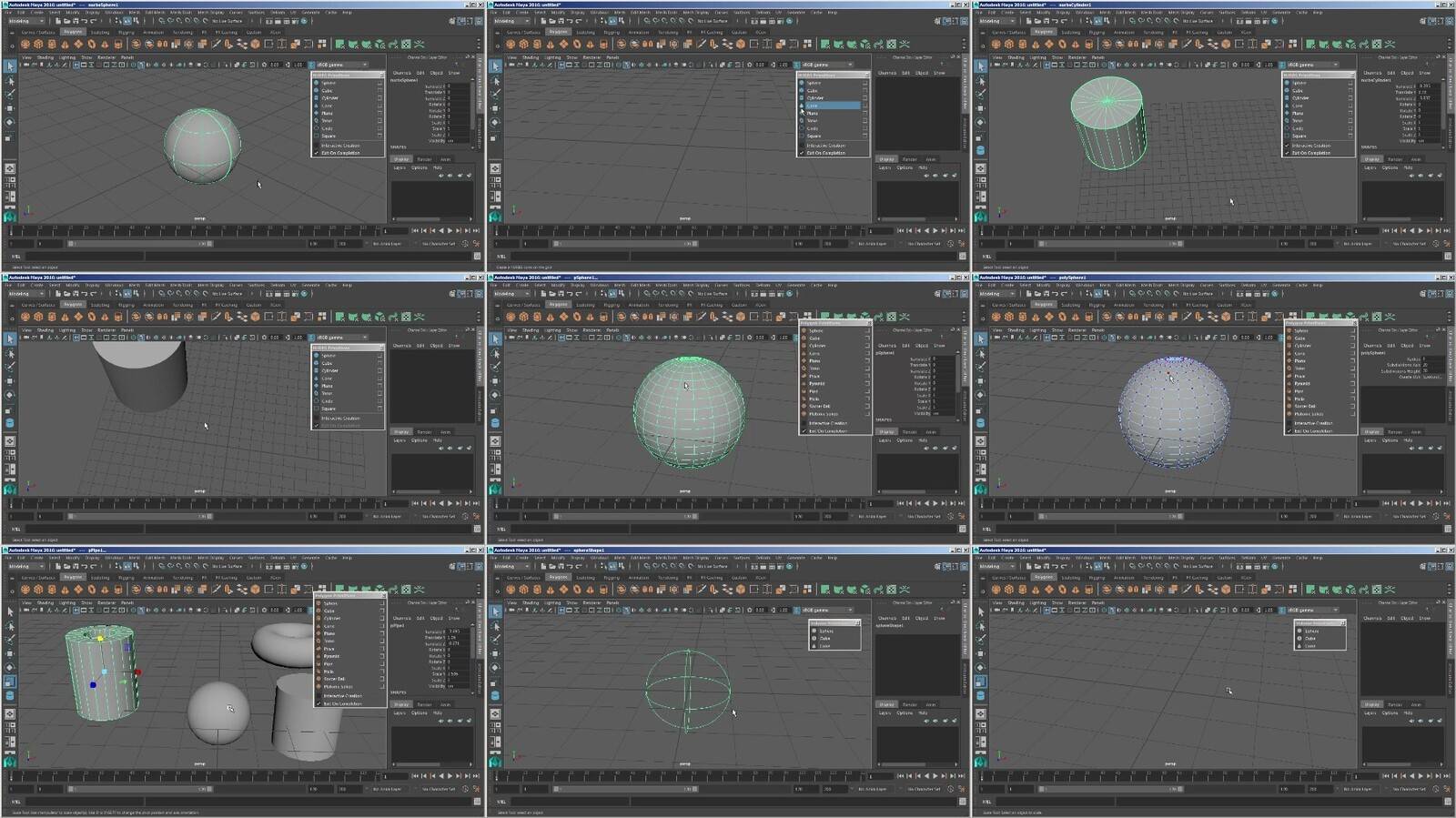Activate Select tool arrow in nurbsSphere1 window toolbox
The height and width of the screenshot is (818, 1456).
(10, 66)
